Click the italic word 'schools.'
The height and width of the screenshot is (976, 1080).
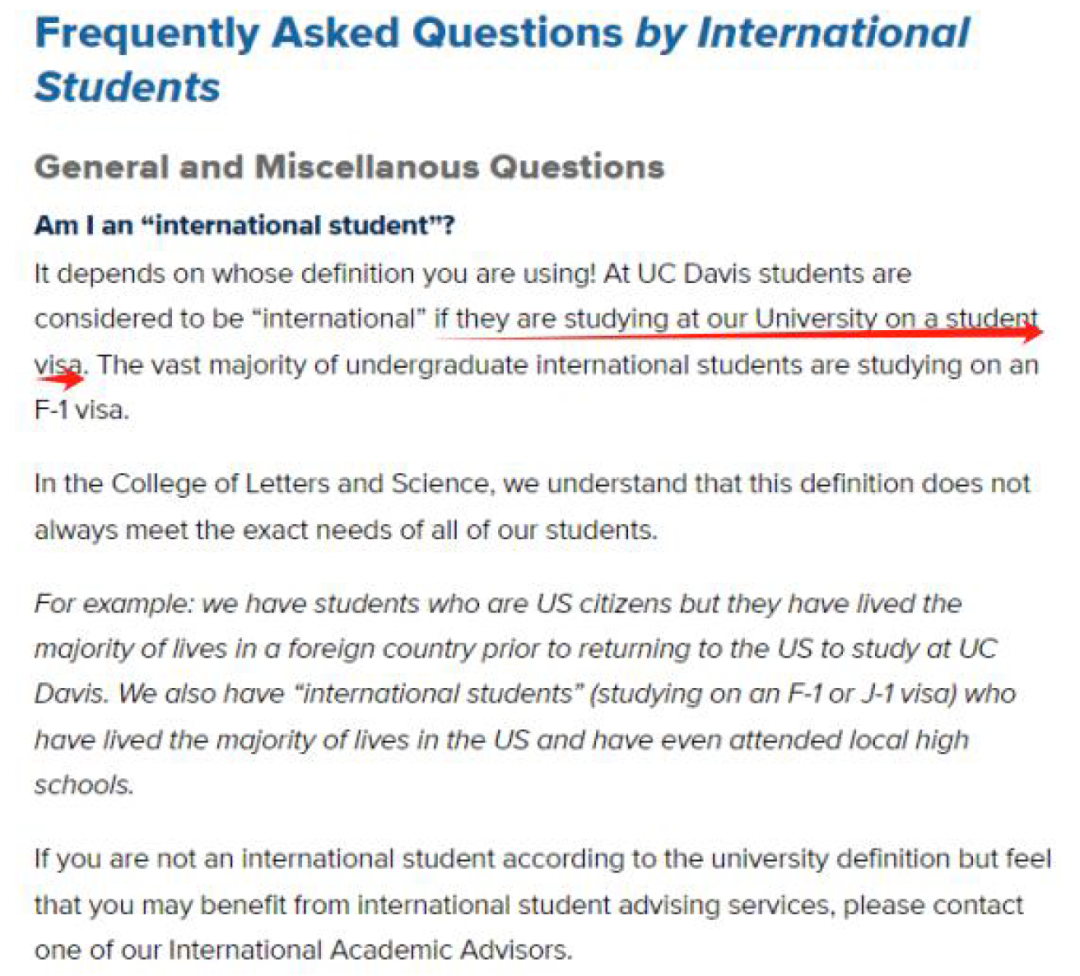pos(84,785)
